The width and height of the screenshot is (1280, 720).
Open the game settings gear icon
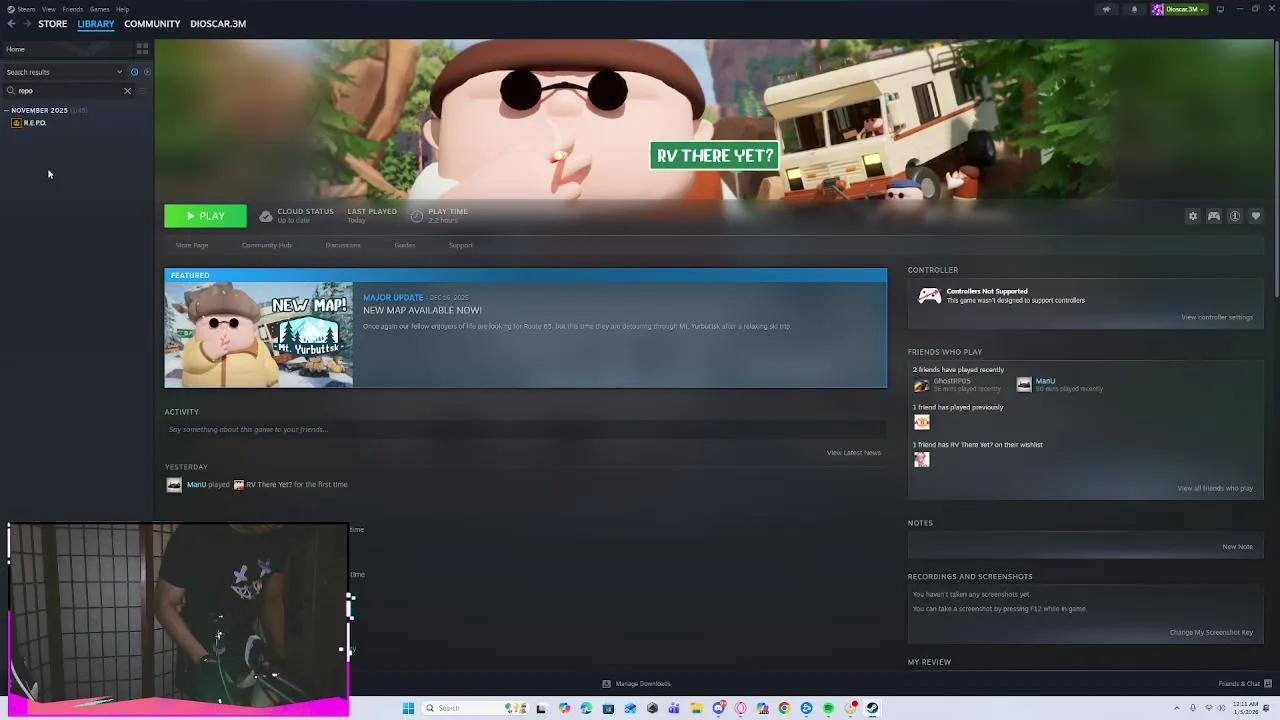tap(1192, 216)
